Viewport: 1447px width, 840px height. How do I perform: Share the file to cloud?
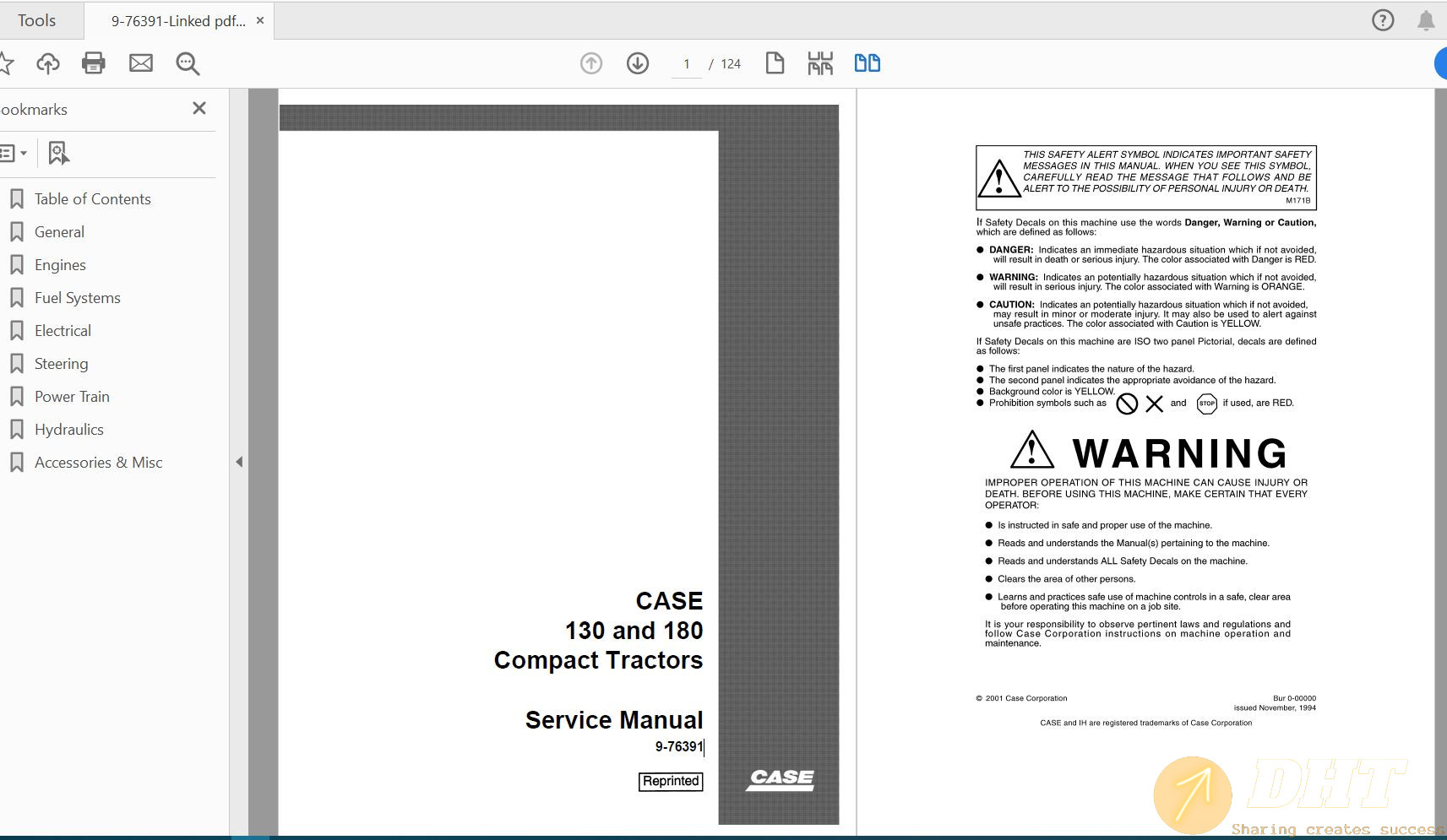point(47,62)
